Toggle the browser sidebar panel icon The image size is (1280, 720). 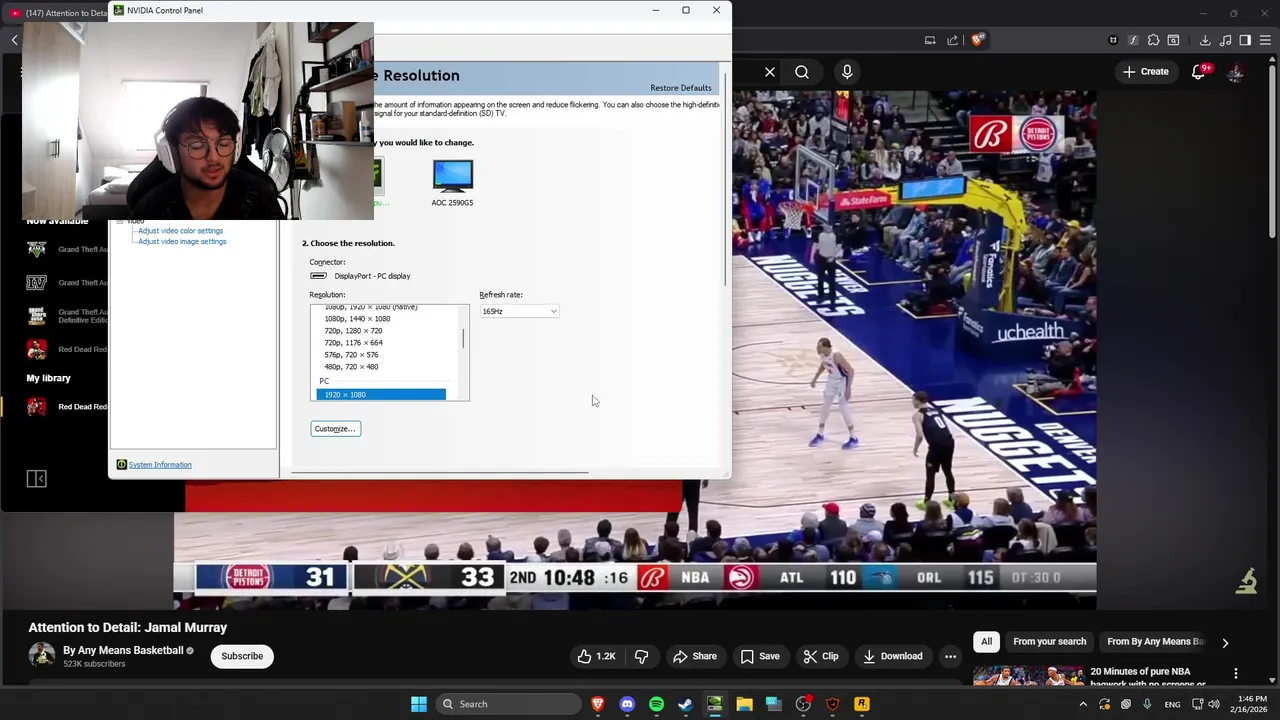point(1245,40)
